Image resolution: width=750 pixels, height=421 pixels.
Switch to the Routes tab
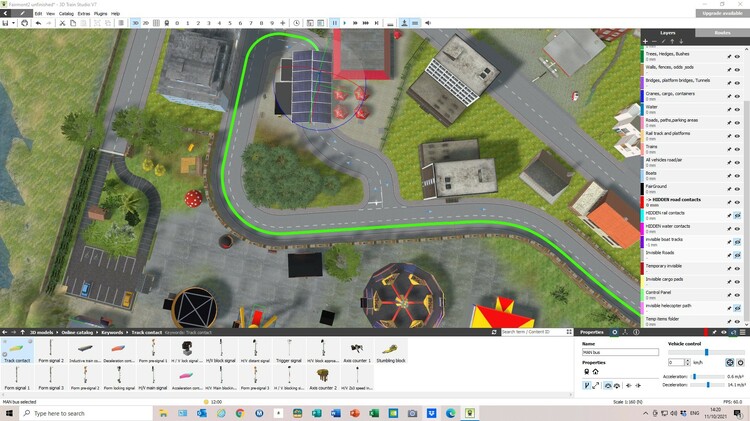tap(721, 33)
